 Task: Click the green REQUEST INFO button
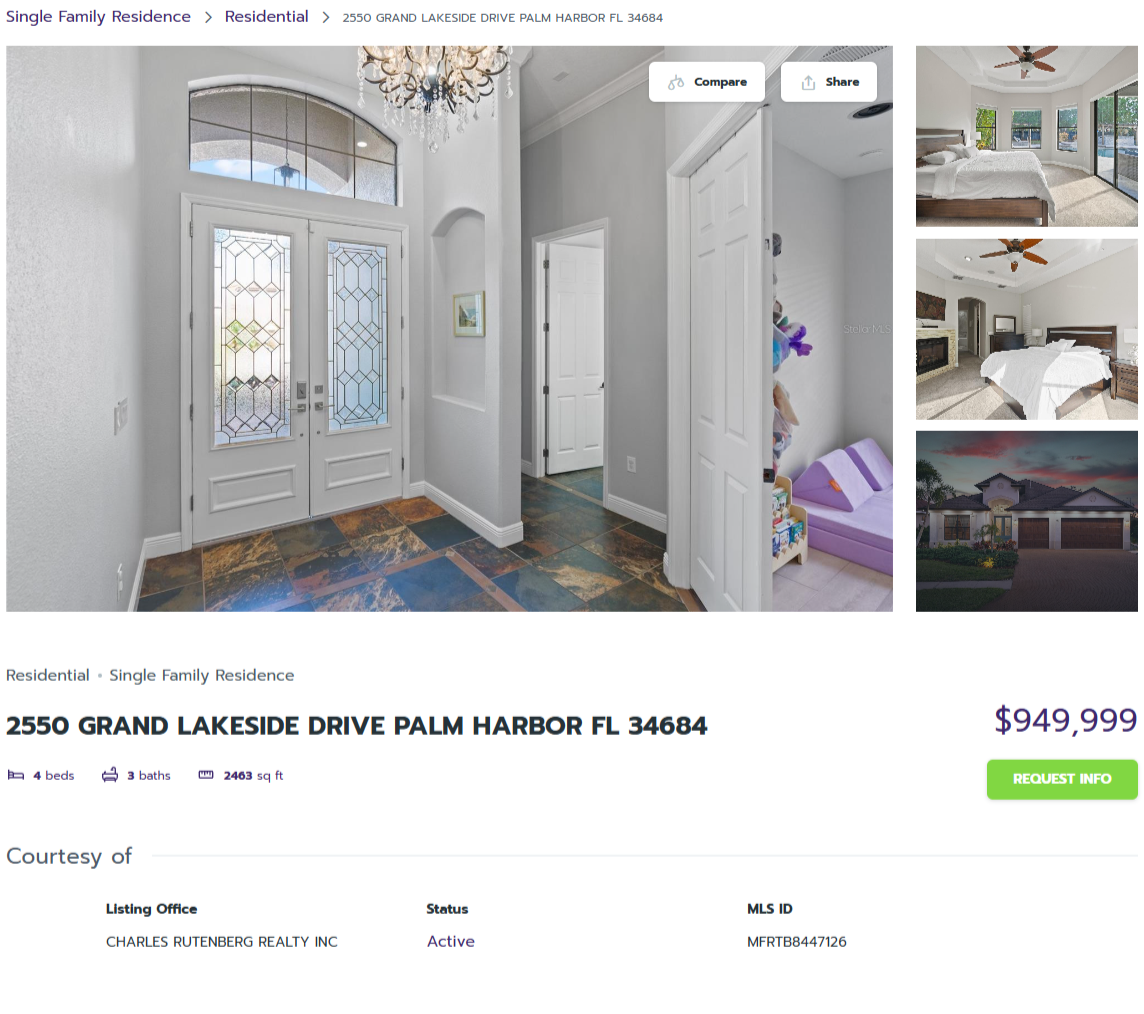1062,779
